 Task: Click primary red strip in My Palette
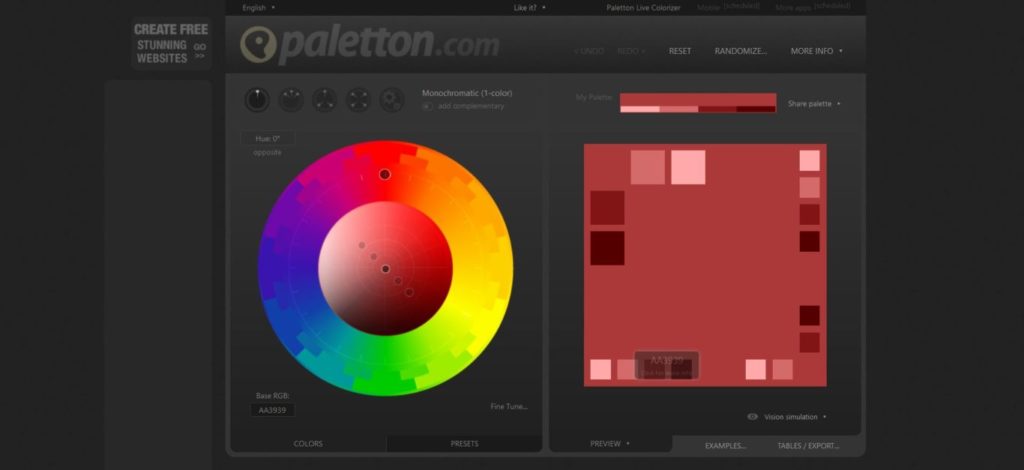(x=698, y=99)
